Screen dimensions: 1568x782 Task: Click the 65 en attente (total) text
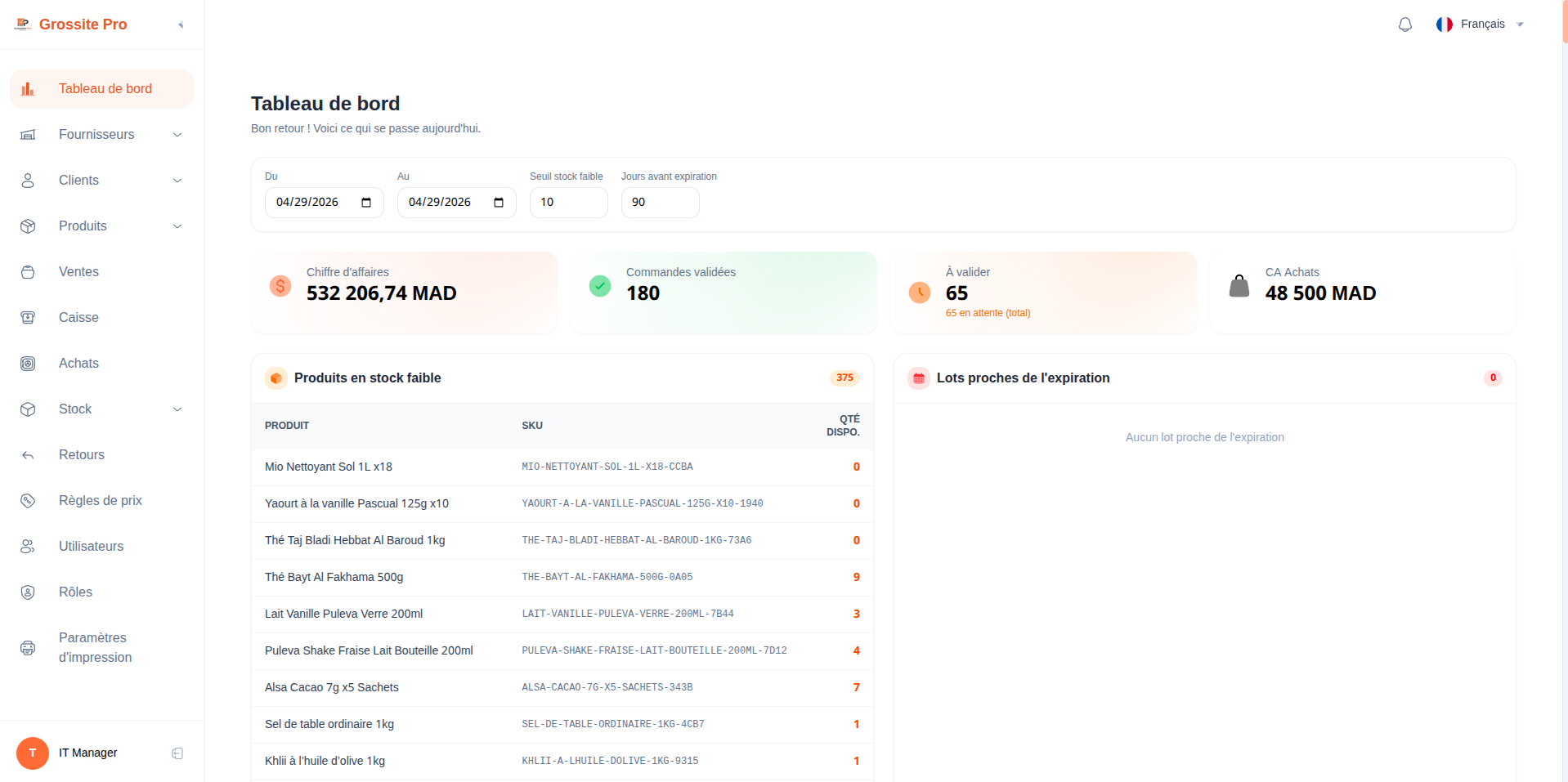pyautogui.click(x=988, y=314)
